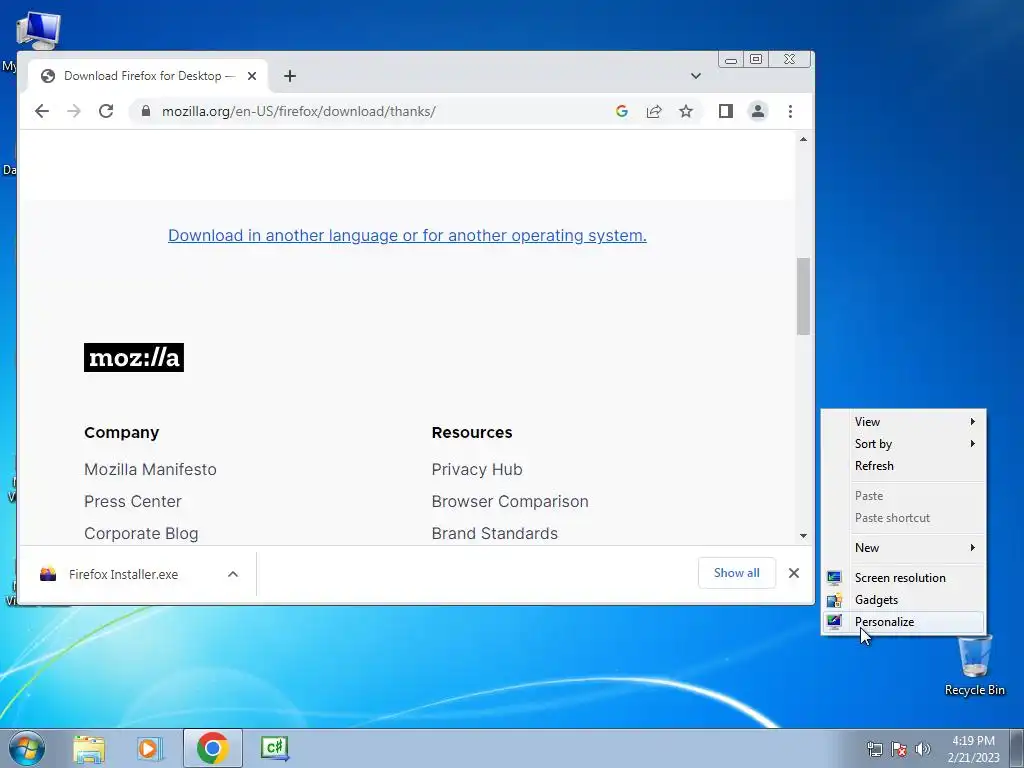The width and height of the screenshot is (1024, 768).
Task: Click scrollbar down arrow
Action: pos(803,536)
